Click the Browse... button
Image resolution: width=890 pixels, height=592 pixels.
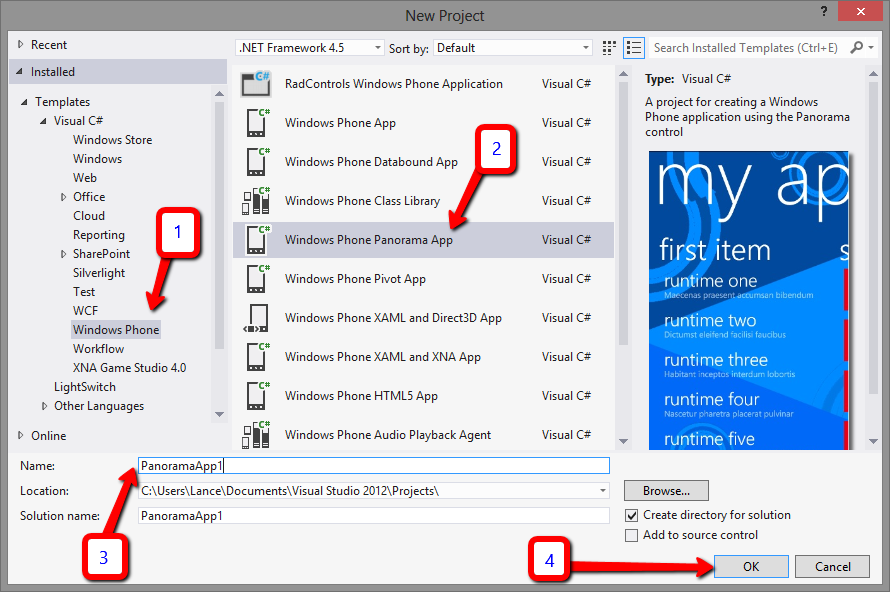(x=666, y=491)
